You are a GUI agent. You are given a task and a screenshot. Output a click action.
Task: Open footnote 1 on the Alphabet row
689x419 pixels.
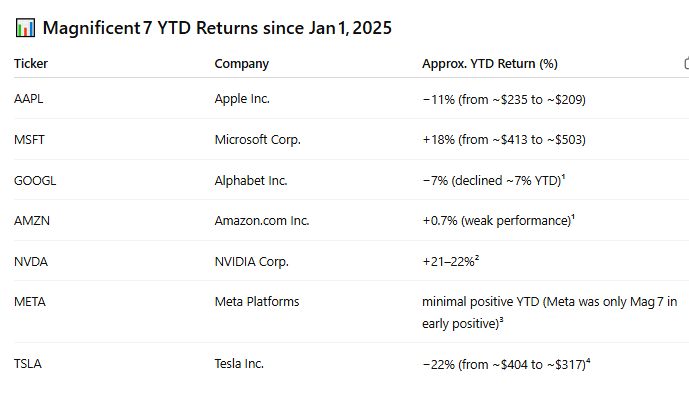(x=565, y=178)
